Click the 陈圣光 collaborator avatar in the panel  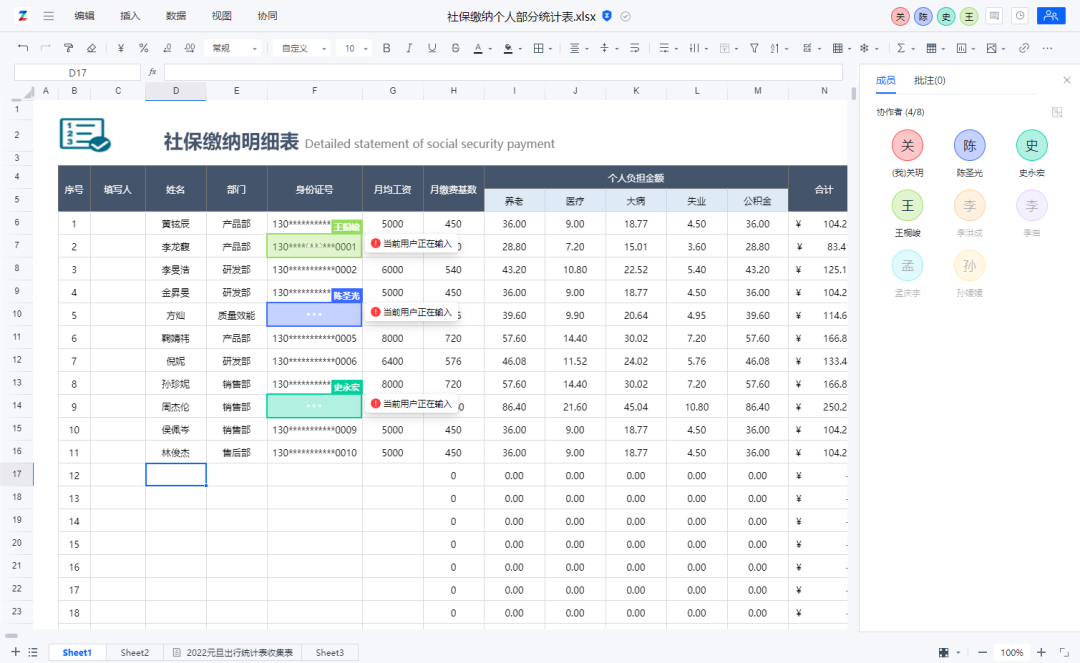[x=969, y=145]
